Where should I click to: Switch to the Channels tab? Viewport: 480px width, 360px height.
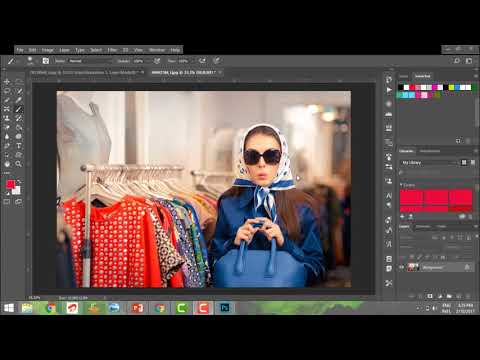coord(423,226)
